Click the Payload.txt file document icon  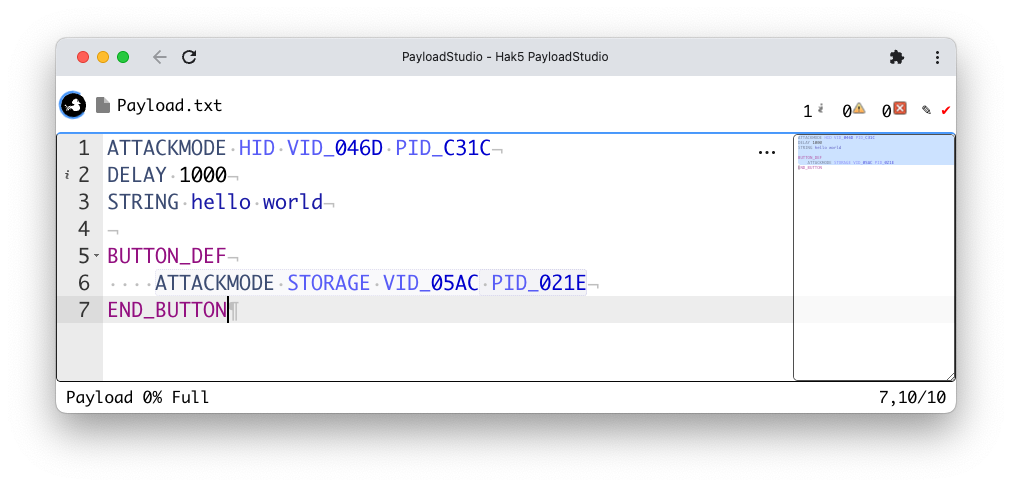point(102,105)
